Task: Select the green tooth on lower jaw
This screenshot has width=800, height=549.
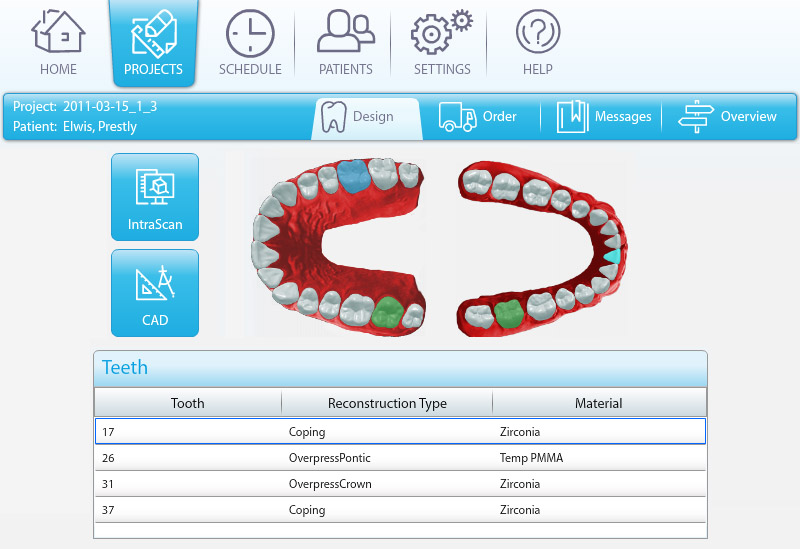Action: [509, 314]
